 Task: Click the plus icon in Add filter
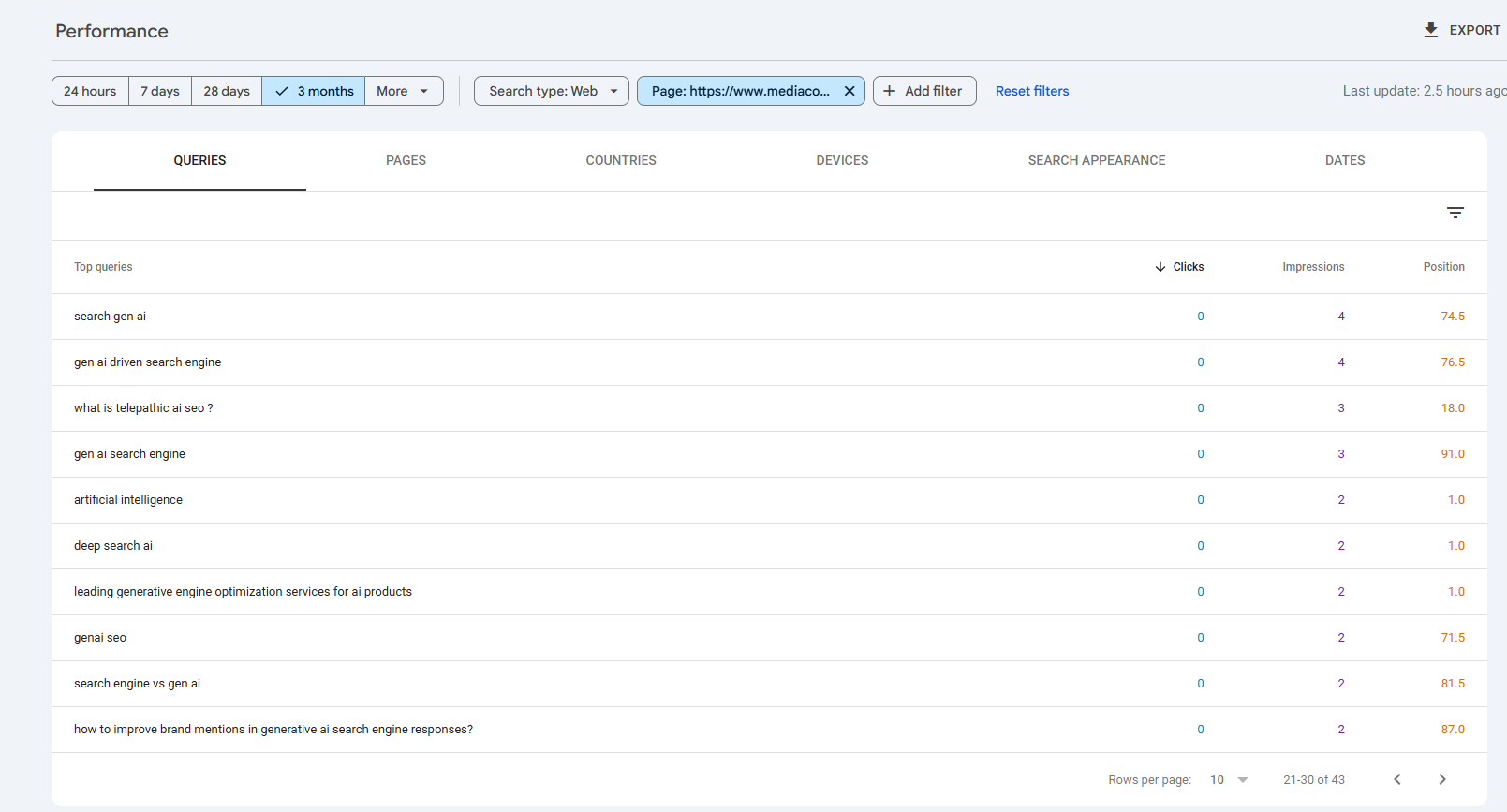click(890, 91)
